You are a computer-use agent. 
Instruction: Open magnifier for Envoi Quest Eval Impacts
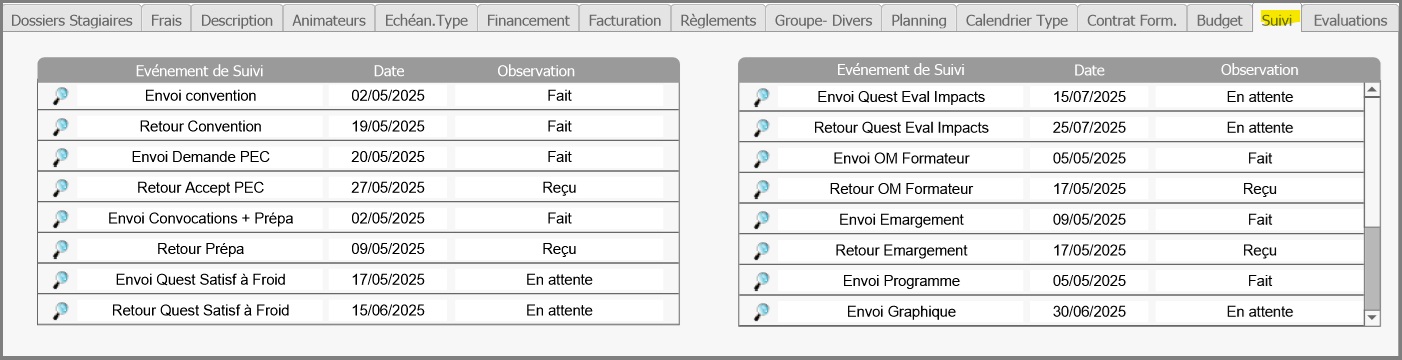(x=761, y=97)
